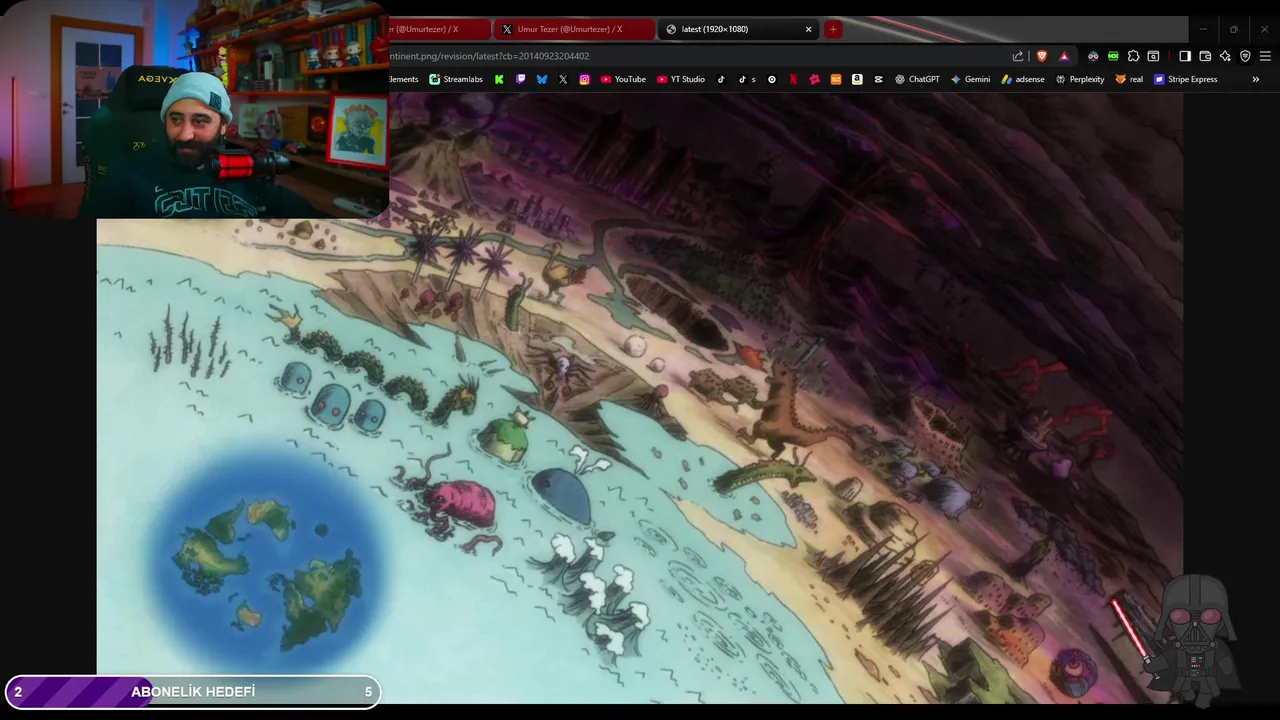Open the Bluesky butterfly bookmark
The height and width of the screenshot is (720, 1280).
click(x=542, y=79)
